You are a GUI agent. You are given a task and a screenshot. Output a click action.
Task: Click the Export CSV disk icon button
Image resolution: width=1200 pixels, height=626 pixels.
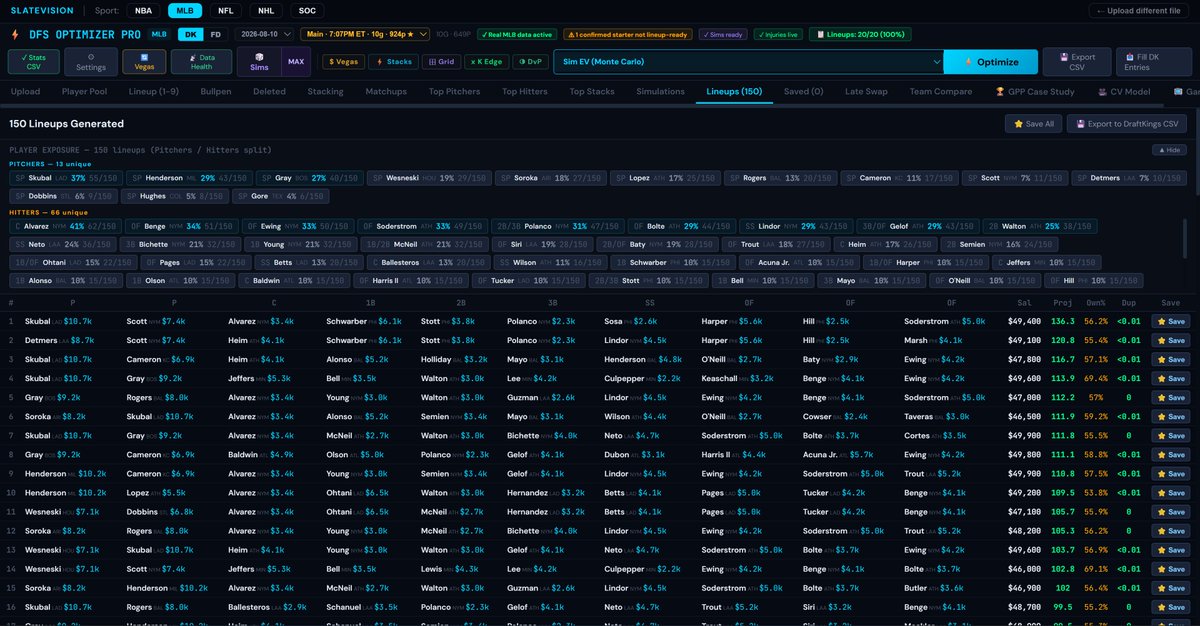click(x=1076, y=62)
